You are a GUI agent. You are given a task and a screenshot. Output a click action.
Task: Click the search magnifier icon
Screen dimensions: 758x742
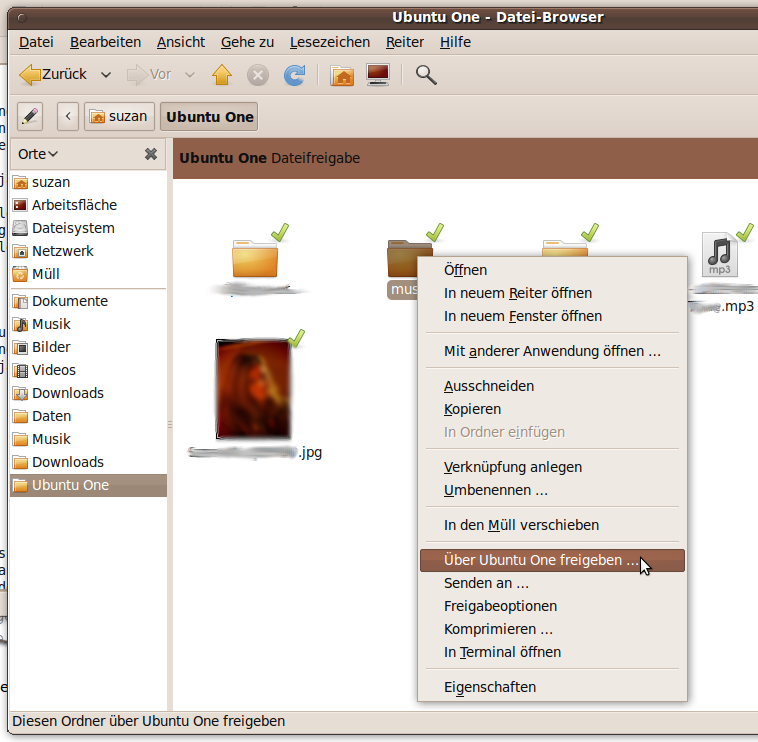[426, 75]
